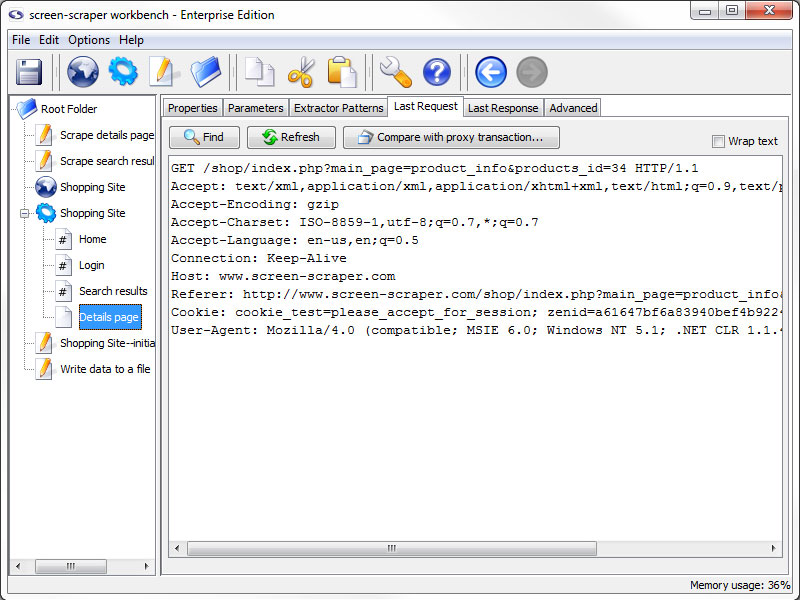Select the Home scrapeable file
Image resolution: width=800 pixels, height=600 pixels.
(92, 239)
